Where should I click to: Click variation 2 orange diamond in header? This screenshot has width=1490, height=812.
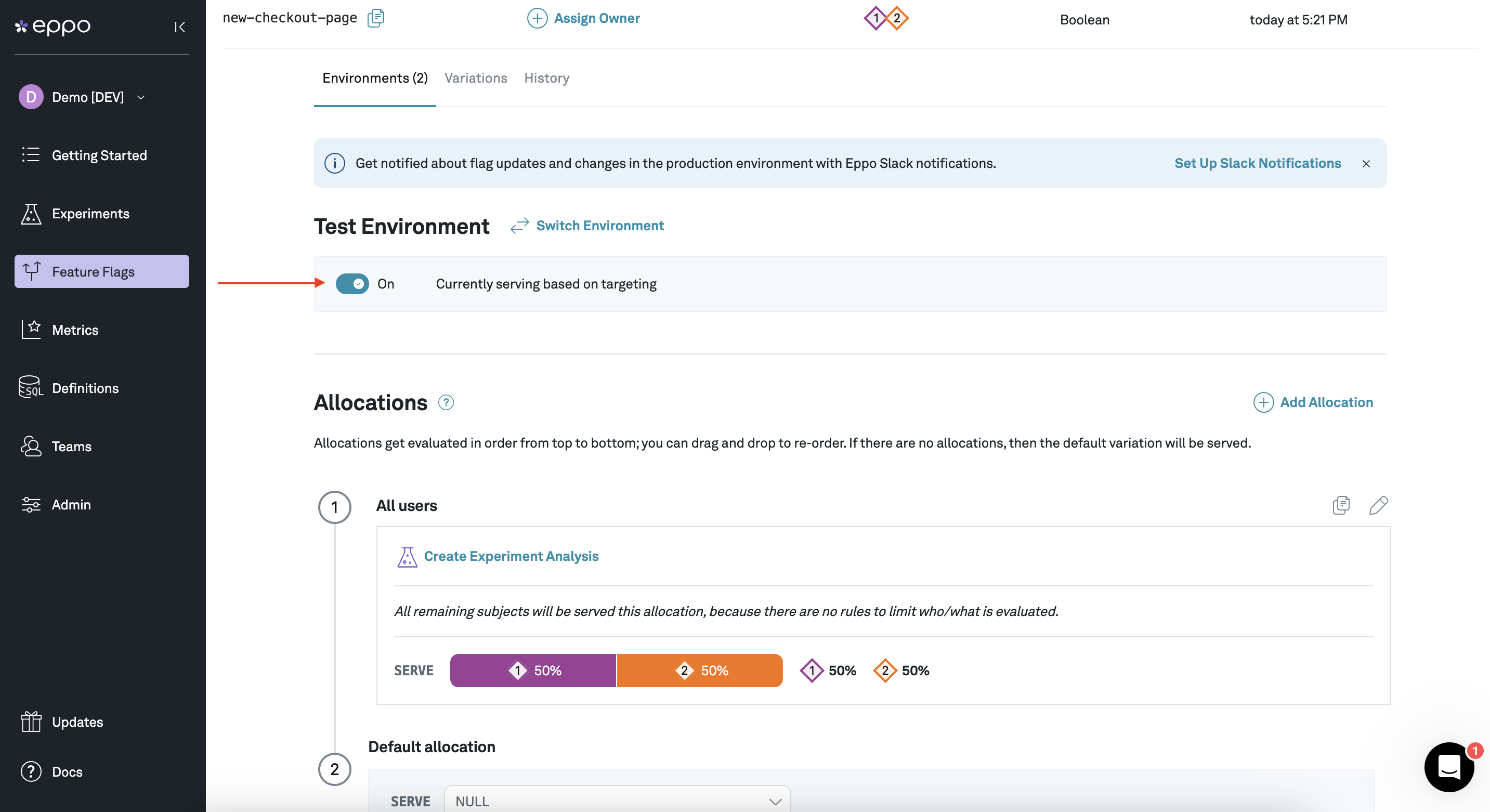pyautogui.click(x=897, y=19)
